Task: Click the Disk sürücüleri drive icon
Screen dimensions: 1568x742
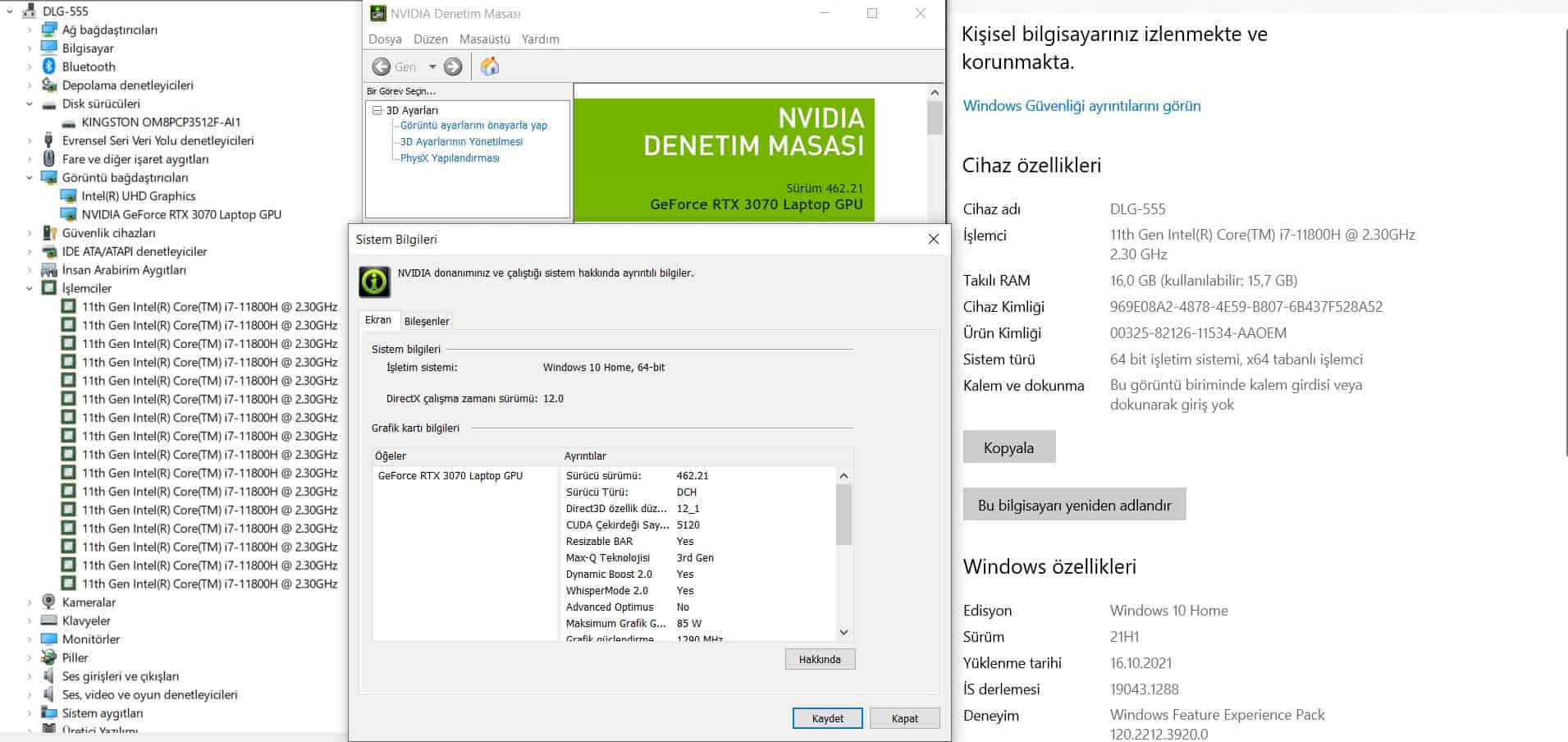Action: (x=48, y=103)
